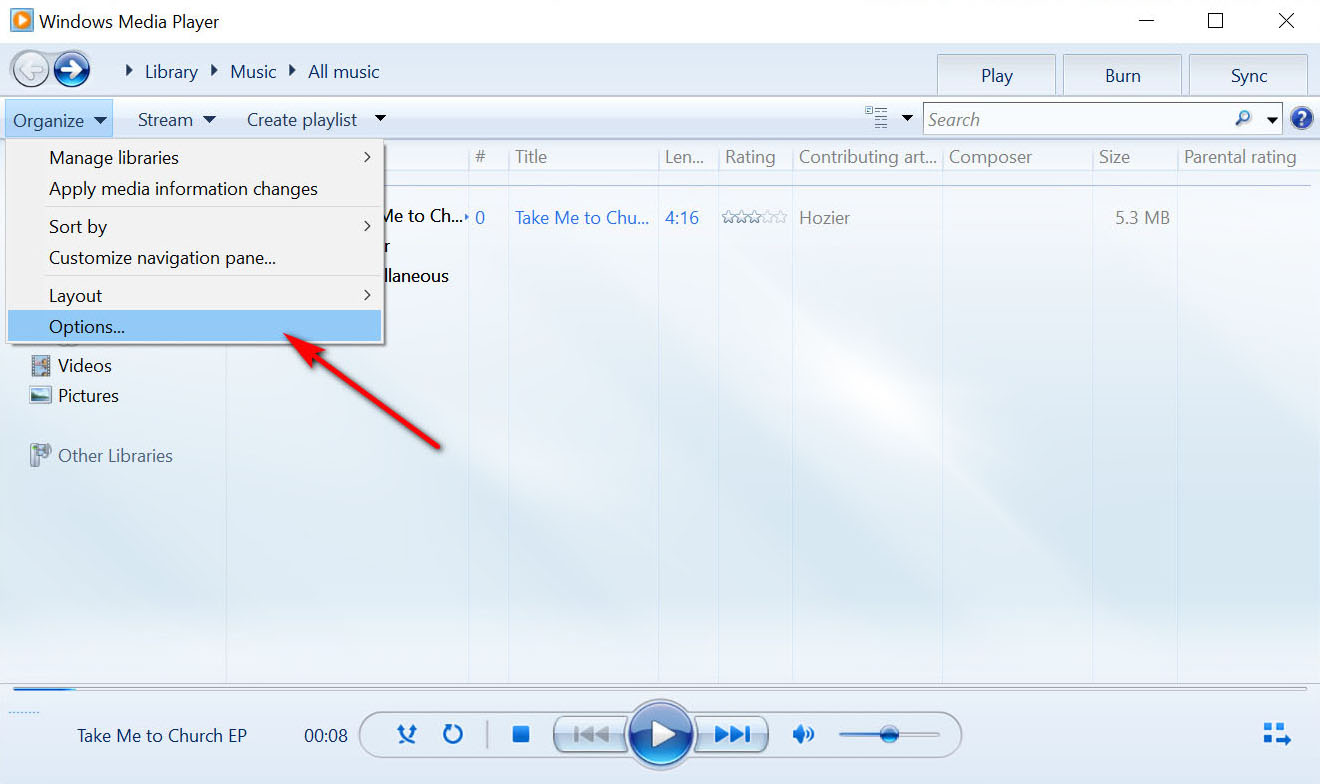Mute the speaker volume
1320x784 pixels.
coord(802,735)
